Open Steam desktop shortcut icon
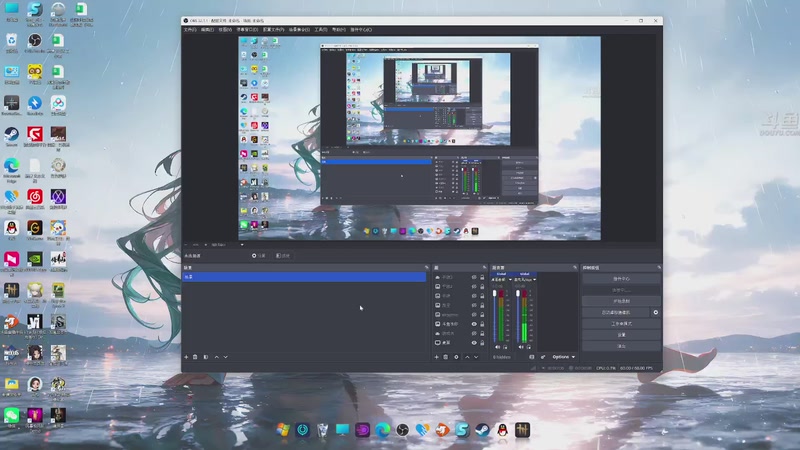Image resolution: width=800 pixels, height=450 pixels. click(x=11, y=135)
